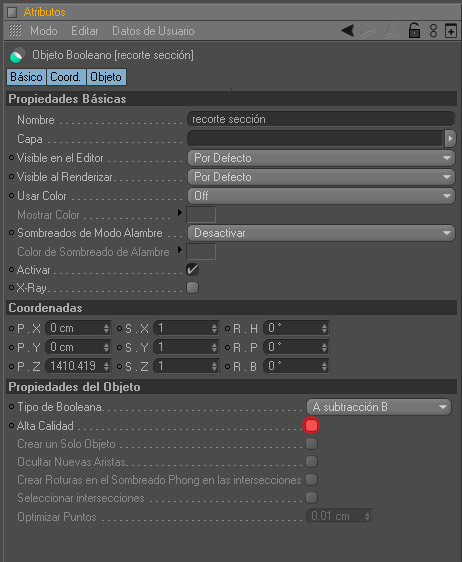Open the Modo menu

pyautogui.click(x=44, y=31)
